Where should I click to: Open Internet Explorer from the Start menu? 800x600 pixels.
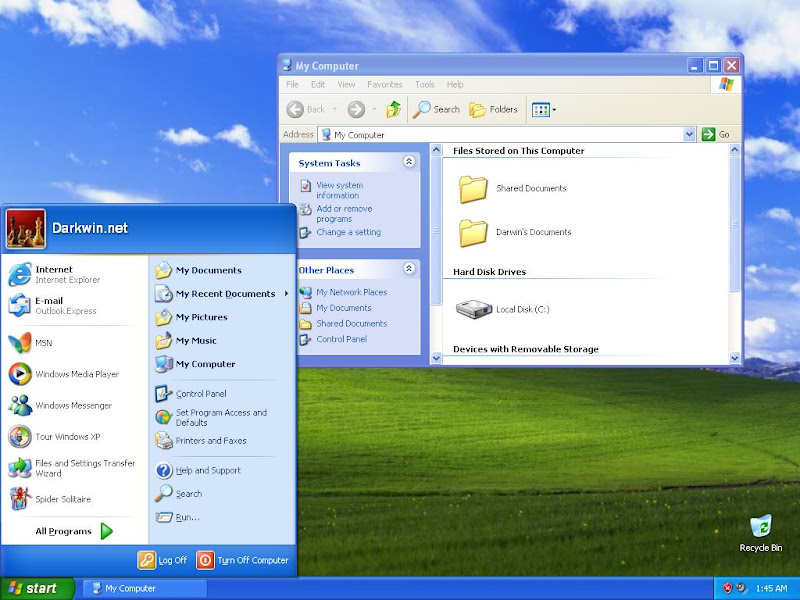click(x=54, y=274)
